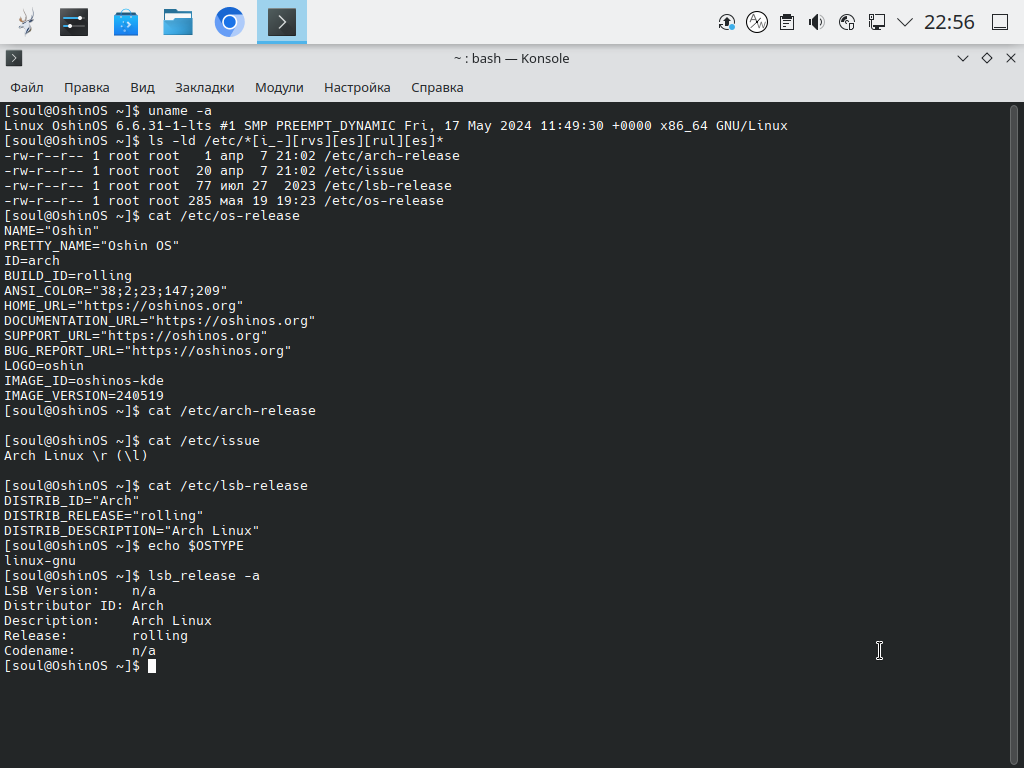Open the audio volume tray icon
This screenshot has width=1024, height=768.
(x=816, y=22)
